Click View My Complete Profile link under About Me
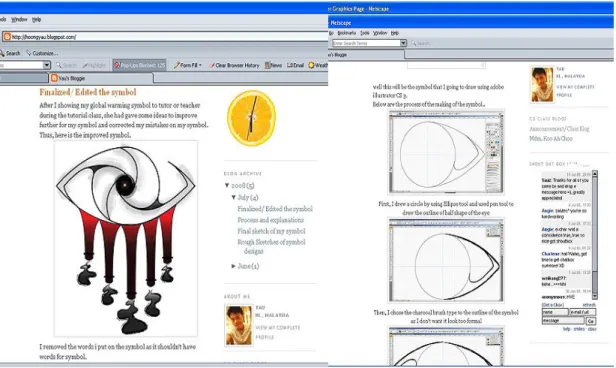Screen dimensions: 616x368 click(x=278, y=332)
